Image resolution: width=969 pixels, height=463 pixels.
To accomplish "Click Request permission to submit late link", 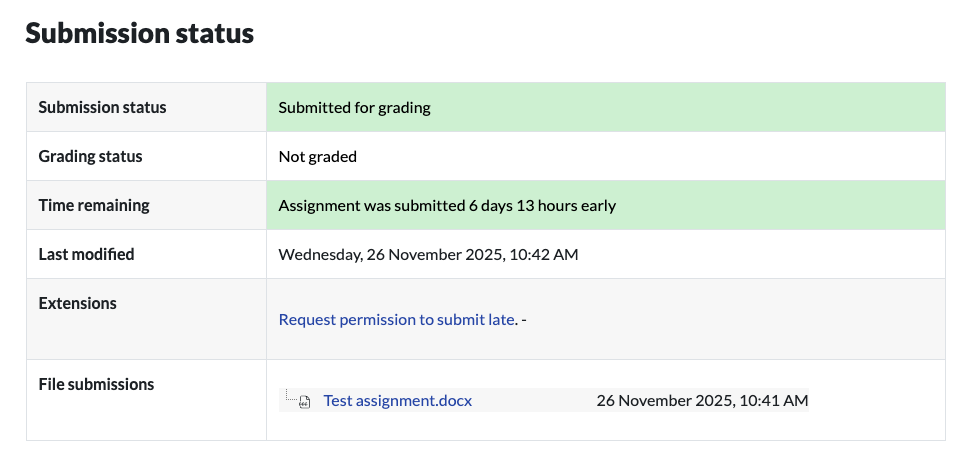I will 396,320.
